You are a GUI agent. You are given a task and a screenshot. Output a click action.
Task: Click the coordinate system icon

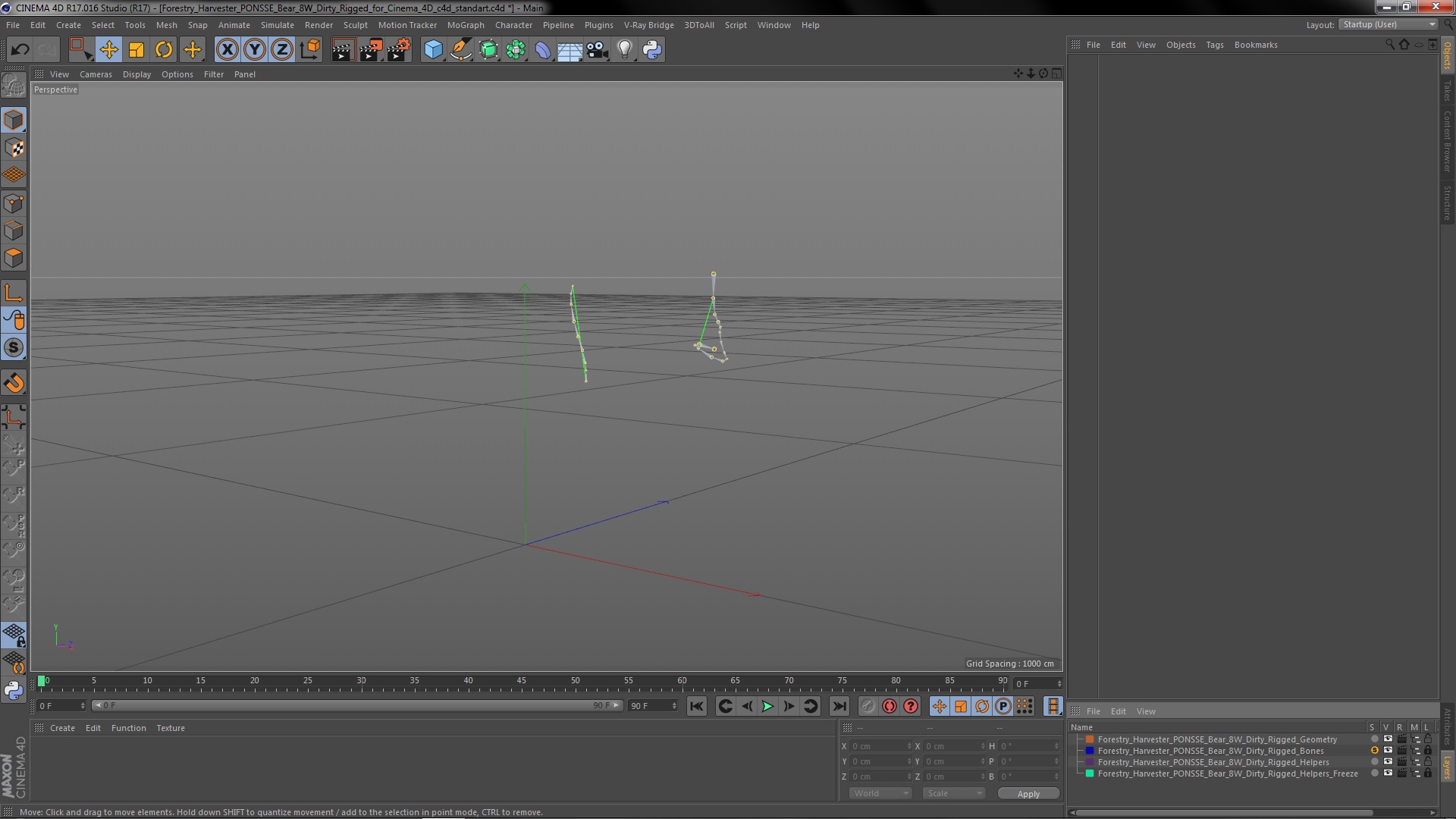[x=309, y=50]
